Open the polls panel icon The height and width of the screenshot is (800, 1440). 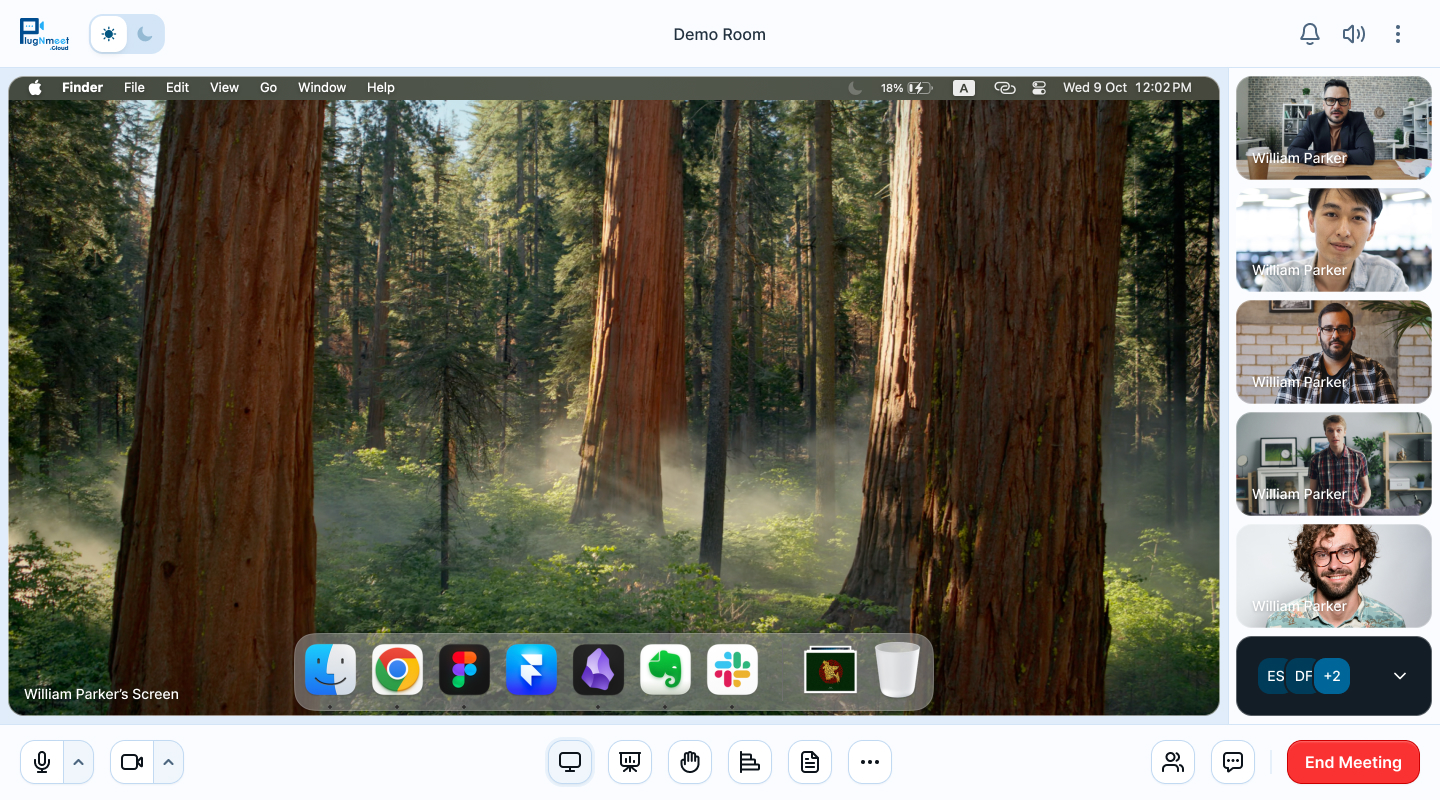click(750, 761)
